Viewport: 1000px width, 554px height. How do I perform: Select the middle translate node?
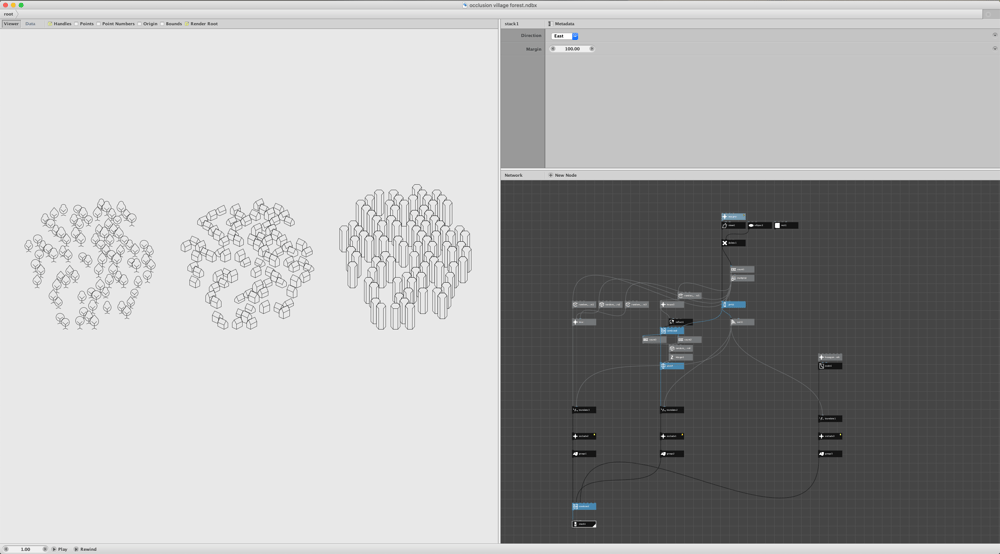672,410
